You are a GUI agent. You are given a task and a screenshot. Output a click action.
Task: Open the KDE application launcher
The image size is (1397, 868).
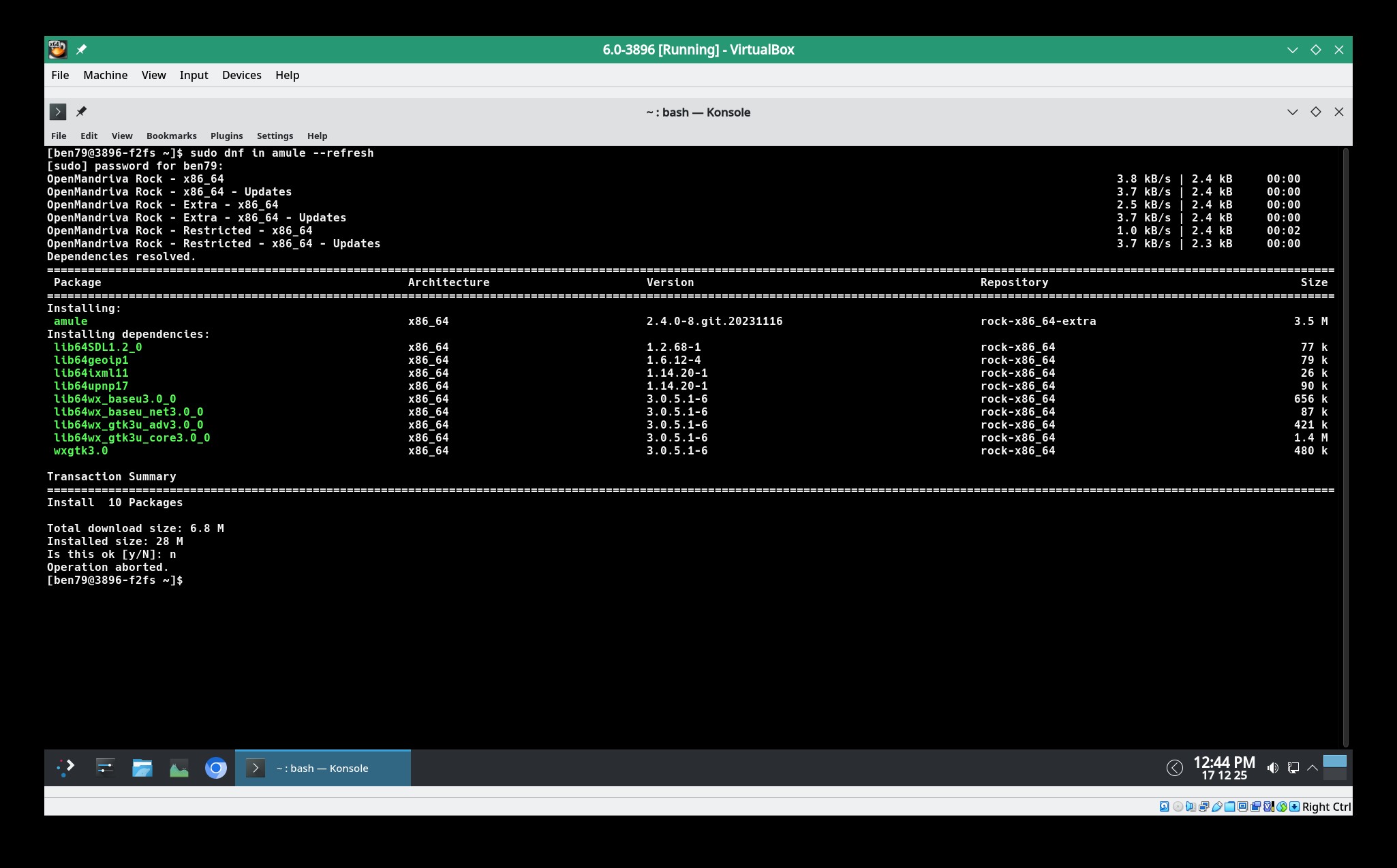(x=66, y=768)
